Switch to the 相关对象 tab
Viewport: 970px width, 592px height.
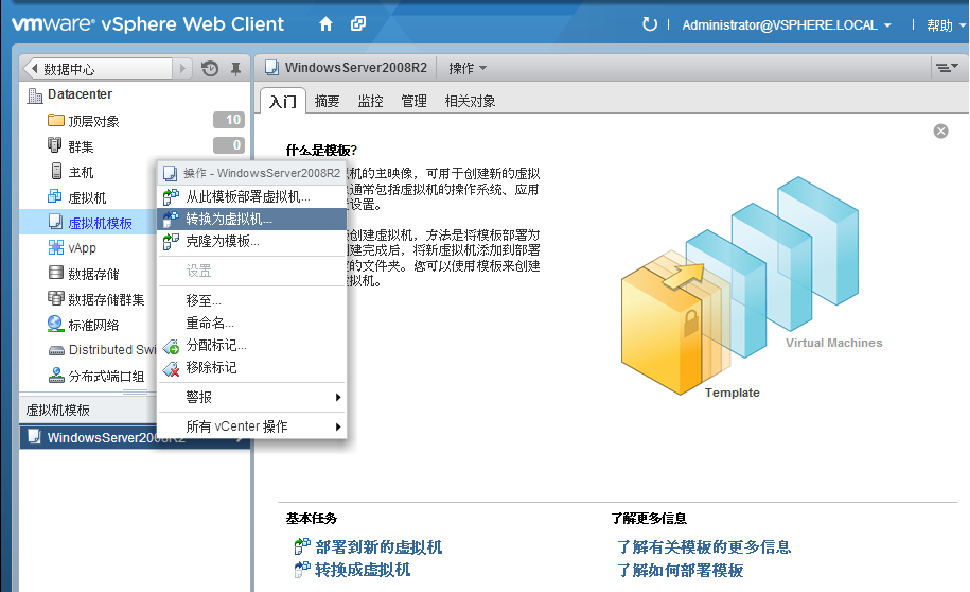point(470,101)
